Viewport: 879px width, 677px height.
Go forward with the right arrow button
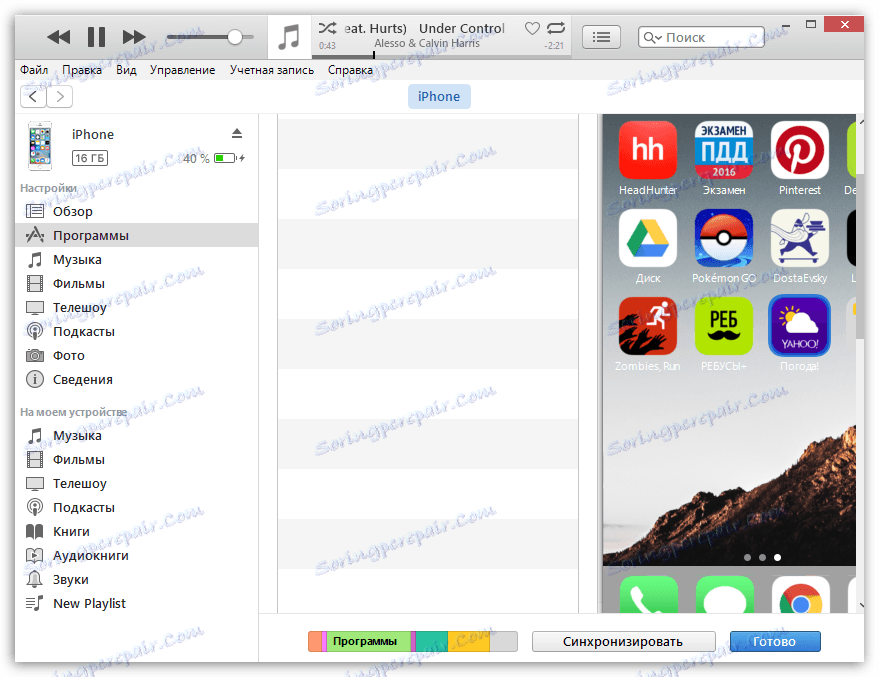[x=60, y=97]
